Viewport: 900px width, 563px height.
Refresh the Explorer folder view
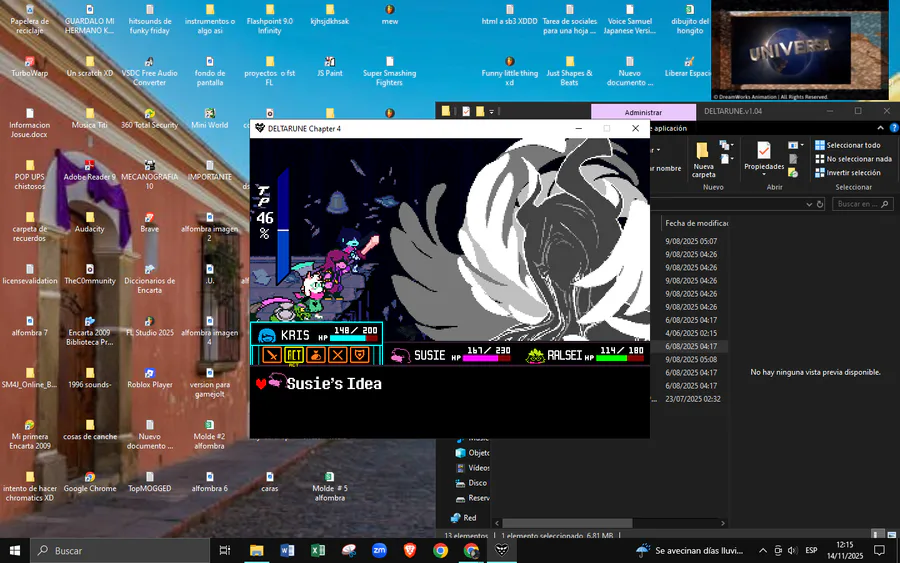820,204
